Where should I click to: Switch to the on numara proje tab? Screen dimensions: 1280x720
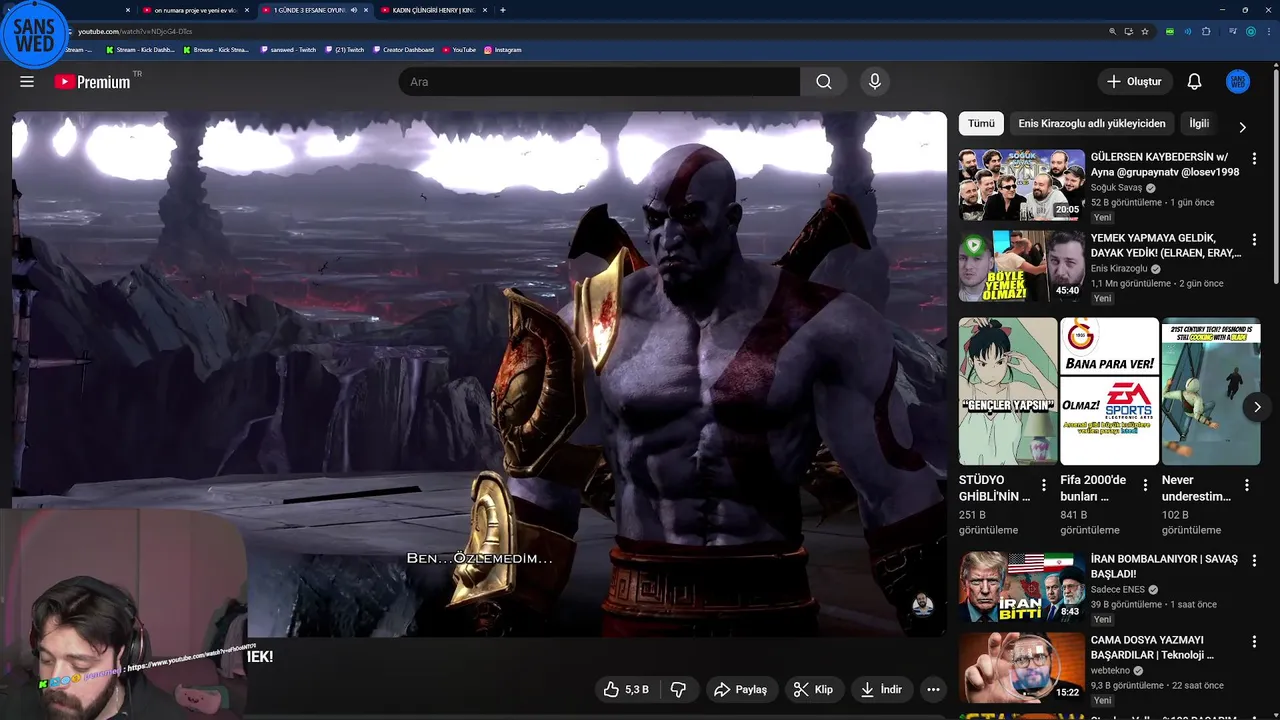tap(195, 10)
